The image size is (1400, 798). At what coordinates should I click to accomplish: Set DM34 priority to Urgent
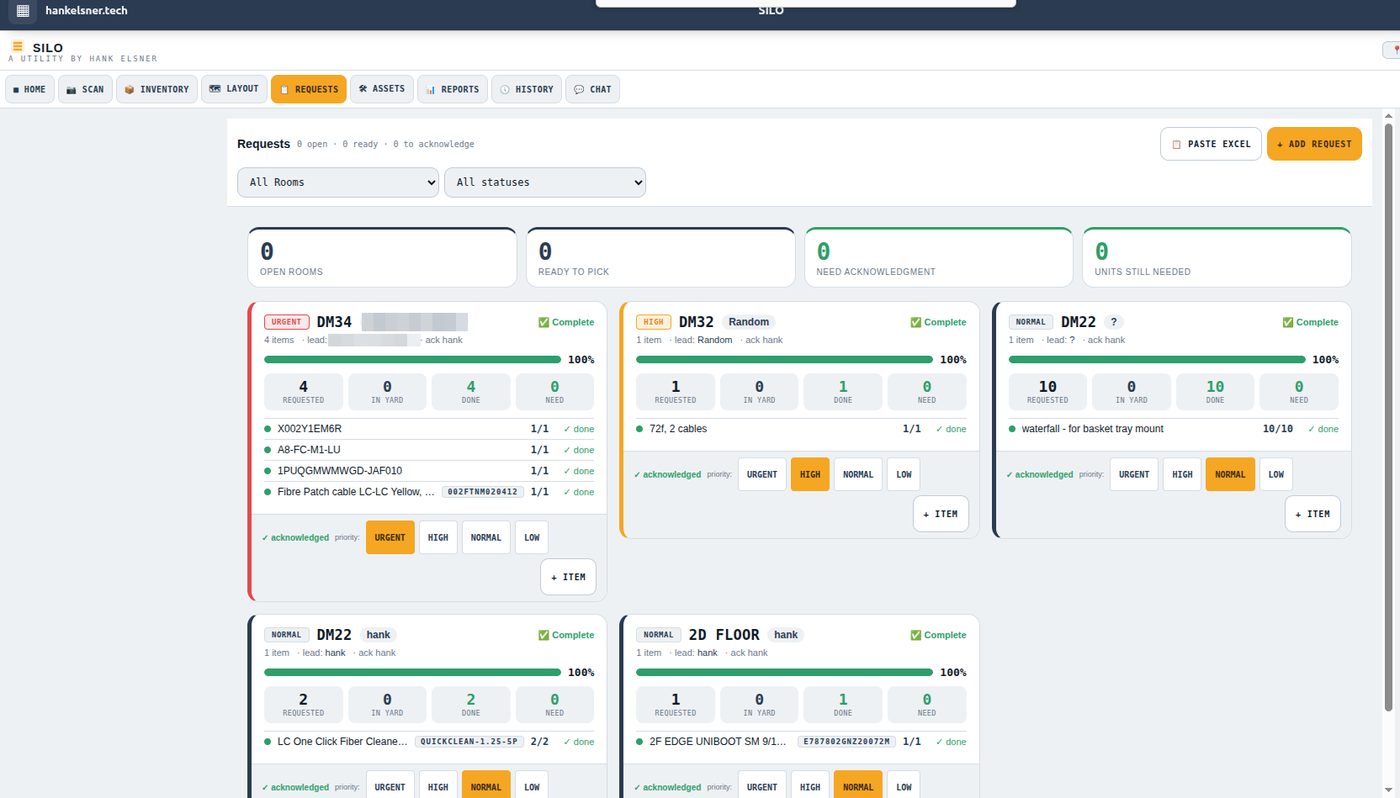[x=390, y=537]
